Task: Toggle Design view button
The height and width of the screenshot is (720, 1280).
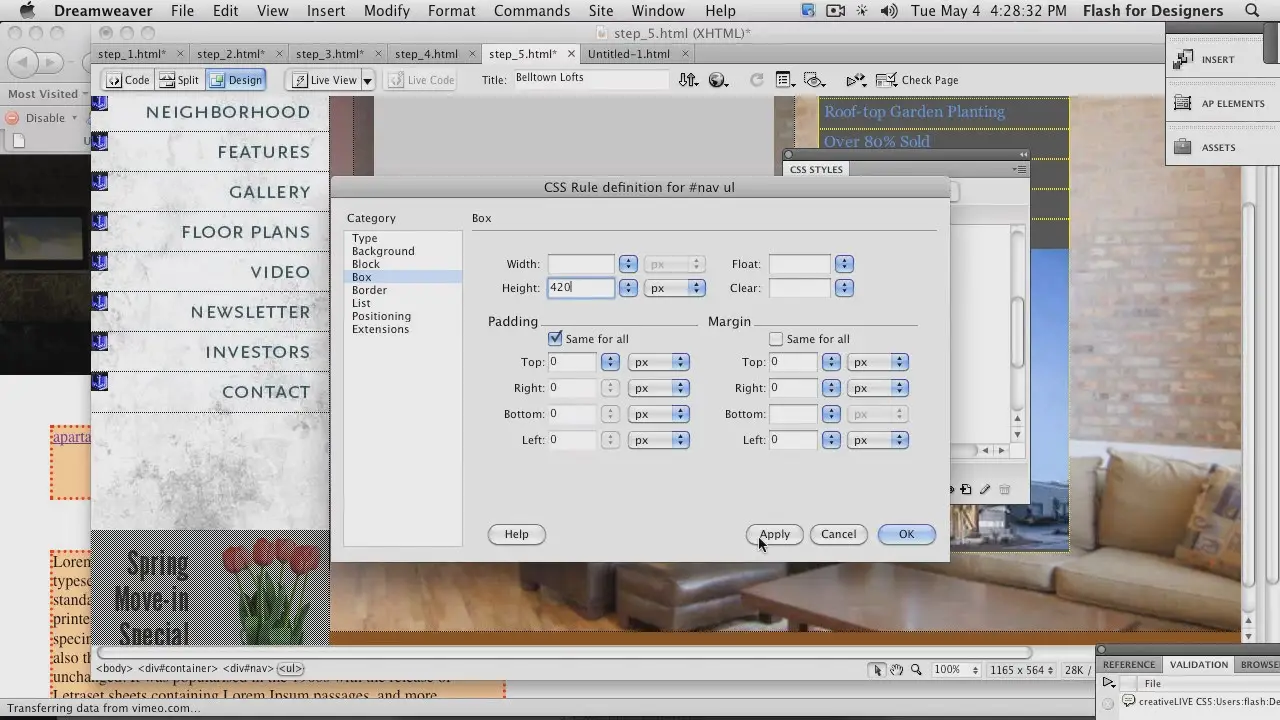Action: tap(236, 80)
